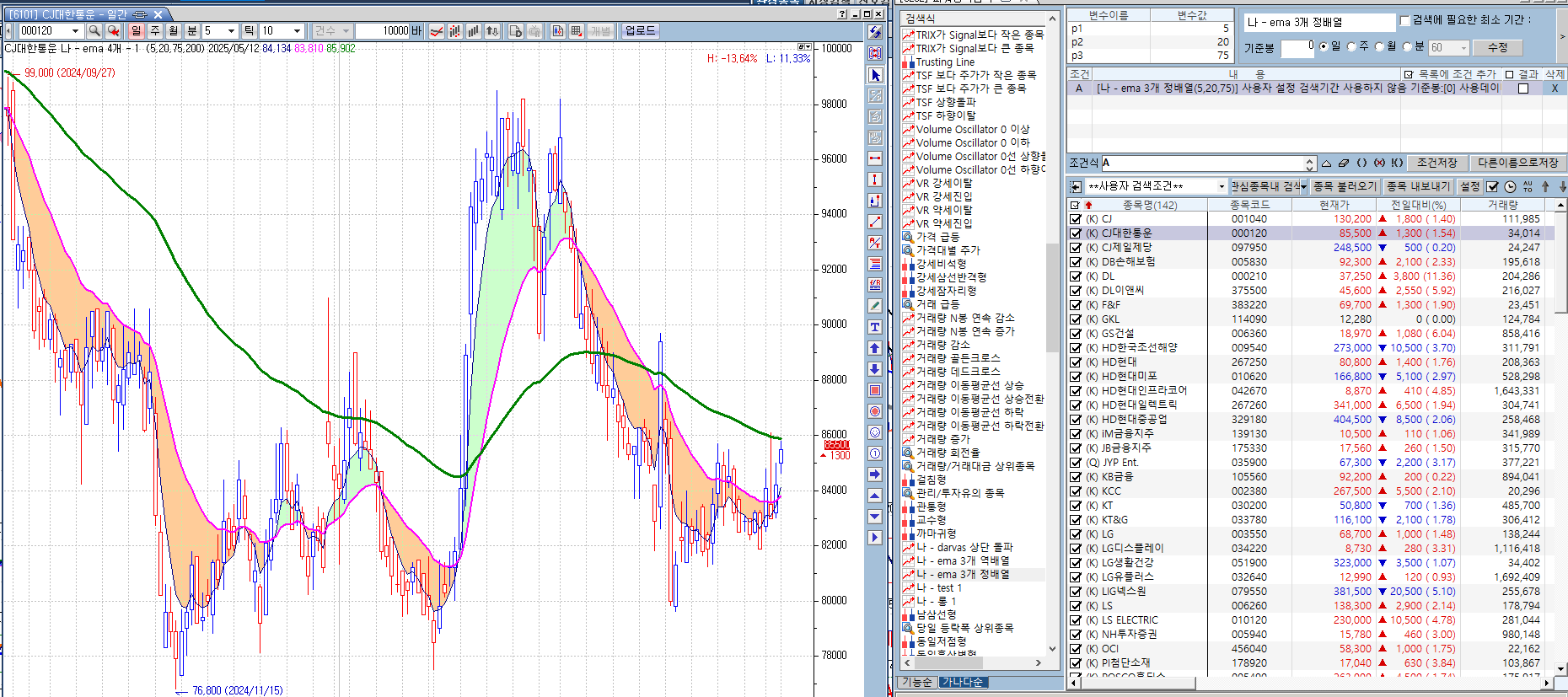Screen dimensions: 1568x697
Task: Uncheck the CJ제일제당 row checkbox
Action: tap(1075, 248)
